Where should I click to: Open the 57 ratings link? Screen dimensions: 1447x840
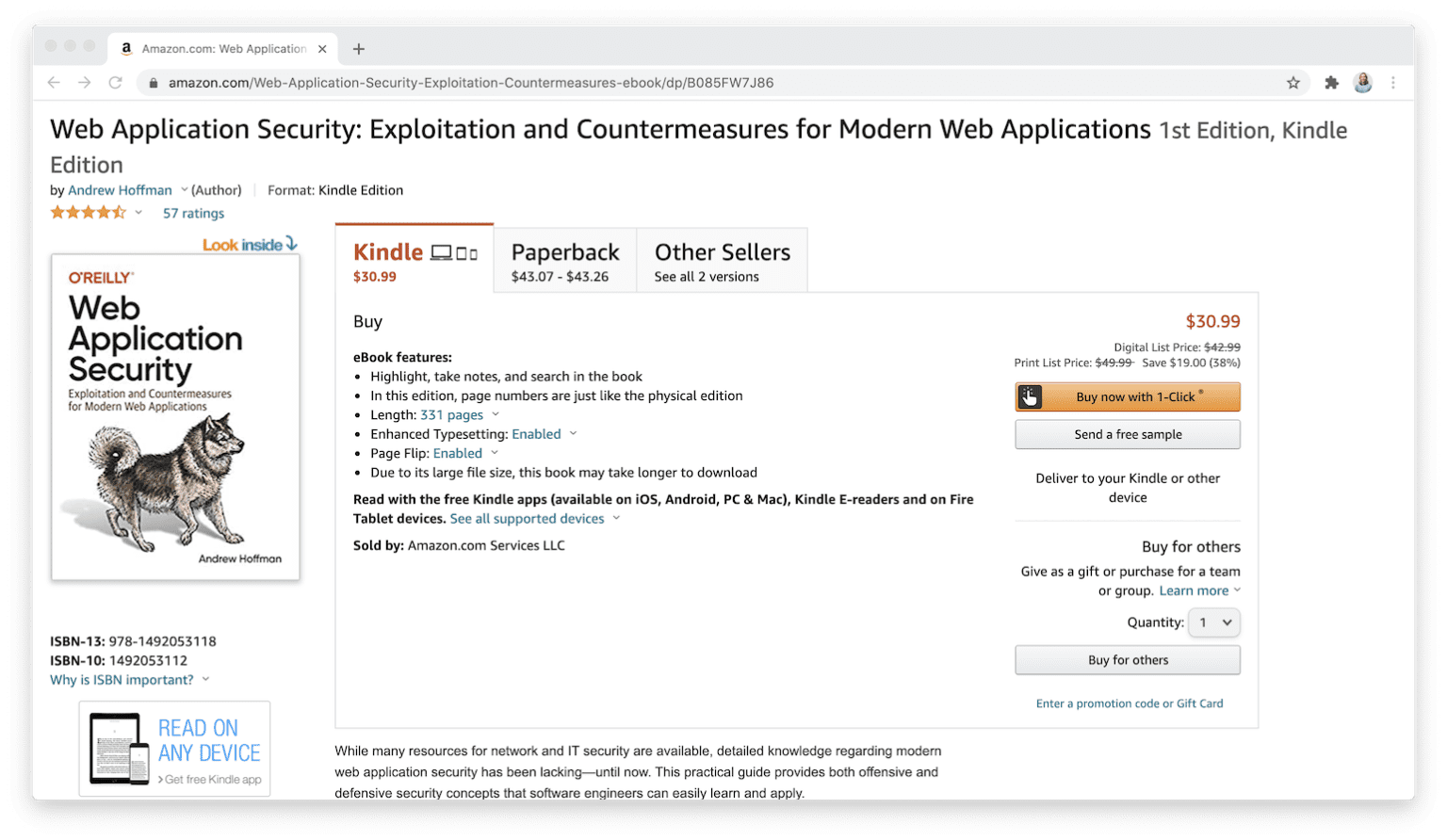click(x=193, y=214)
